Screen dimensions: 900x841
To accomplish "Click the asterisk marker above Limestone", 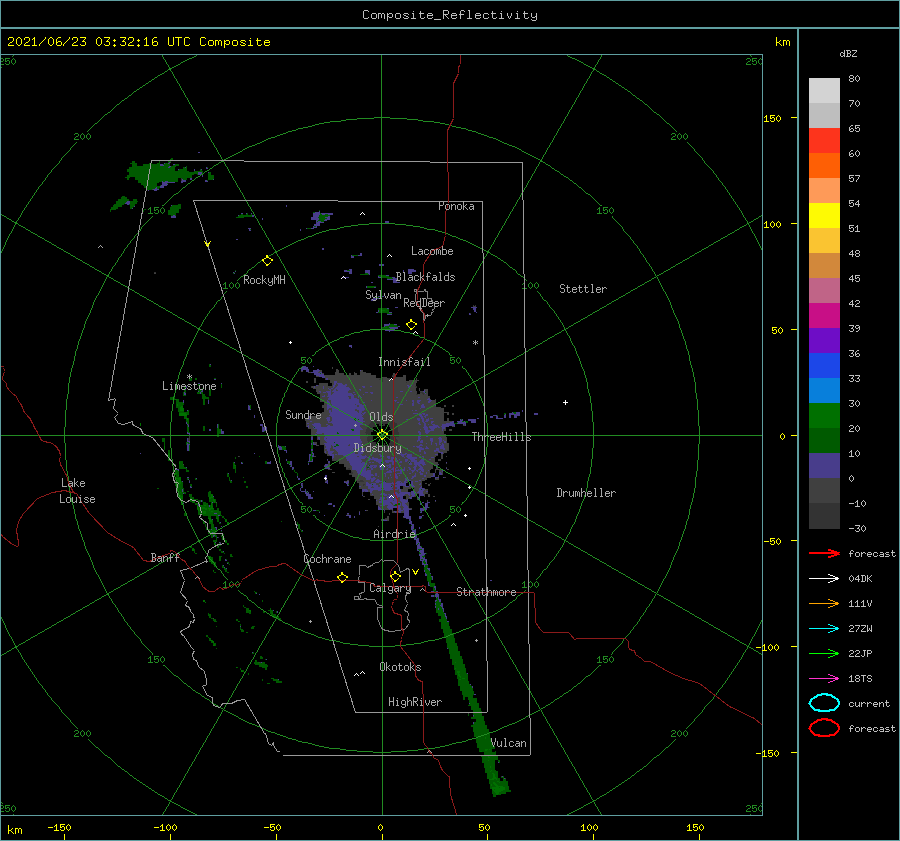I will [x=189, y=377].
